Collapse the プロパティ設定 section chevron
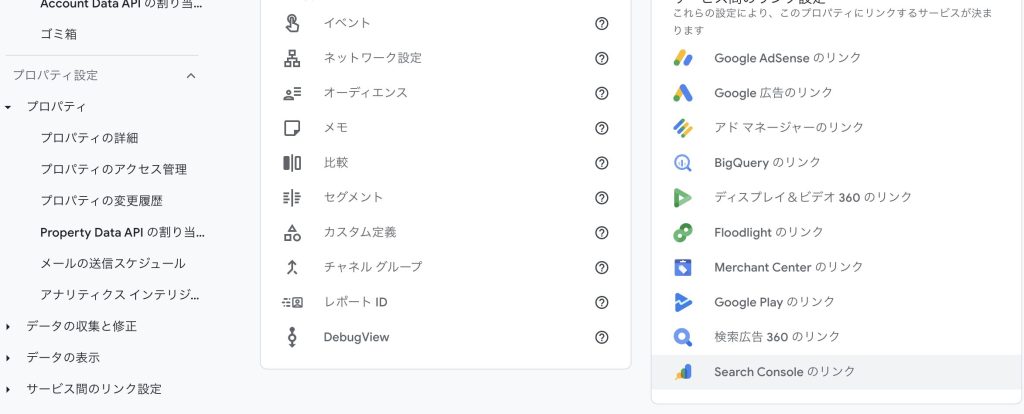The image size is (1024, 414). click(x=191, y=75)
